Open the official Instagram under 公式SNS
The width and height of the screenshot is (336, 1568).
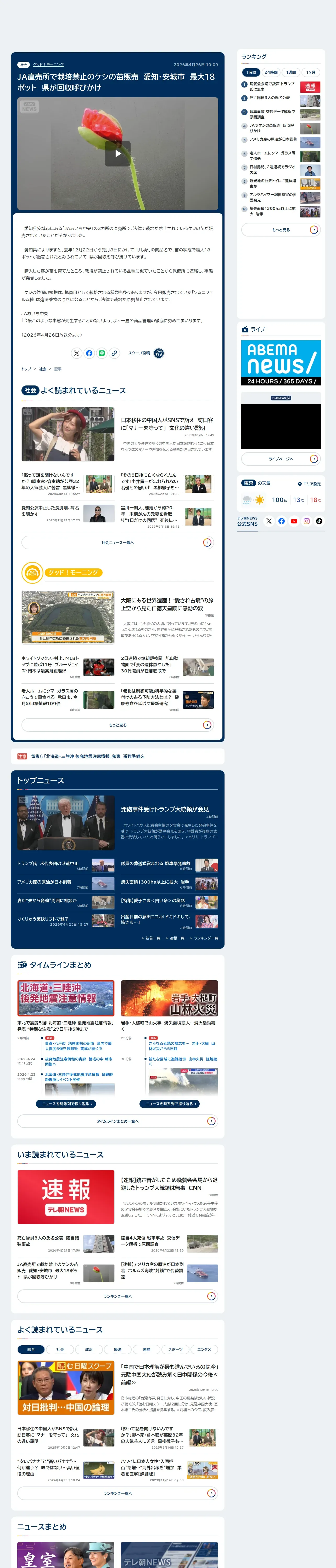click(307, 521)
